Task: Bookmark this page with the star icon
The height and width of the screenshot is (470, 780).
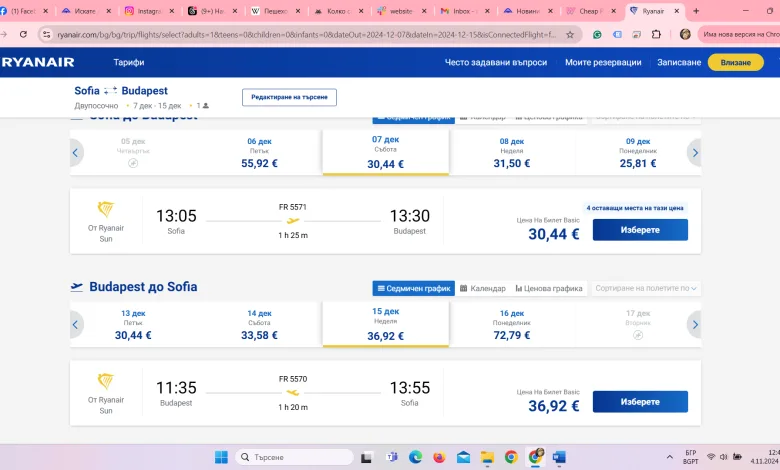Action: tap(570, 34)
